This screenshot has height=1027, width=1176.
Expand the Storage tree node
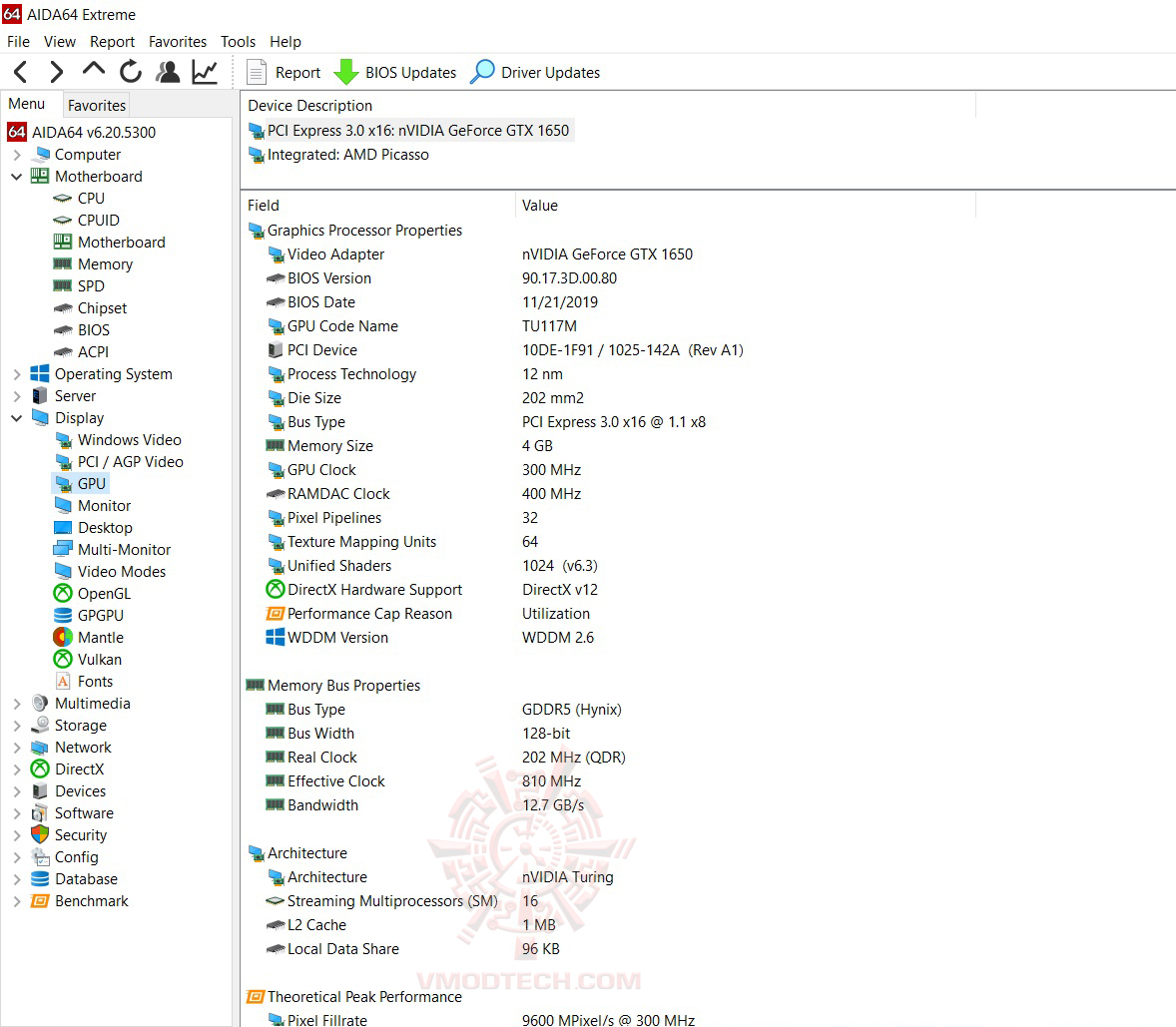pyautogui.click(x=17, y=725)
